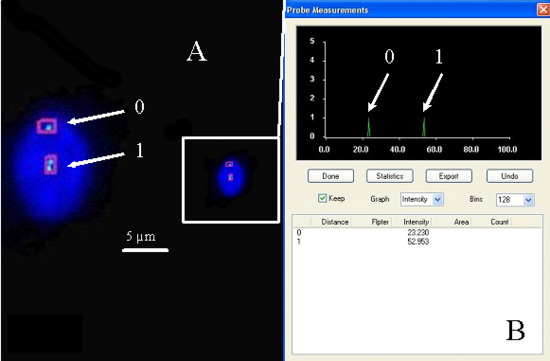This screenshot has width=550, height=361.
Task: Click the green peak near 53 on graph
Action: [424, 127]
